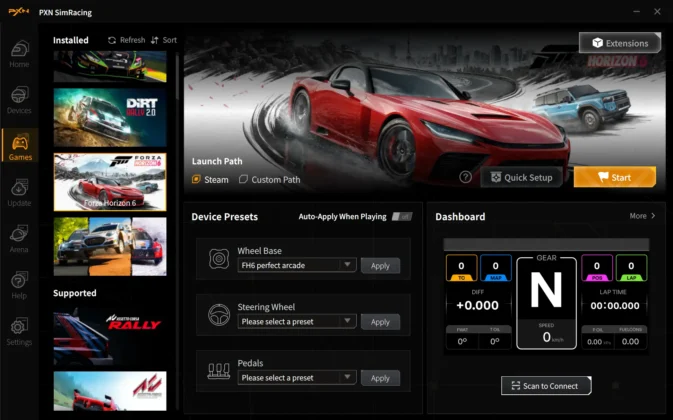
Task: Click the Installed heading
Action: [71, 40]
